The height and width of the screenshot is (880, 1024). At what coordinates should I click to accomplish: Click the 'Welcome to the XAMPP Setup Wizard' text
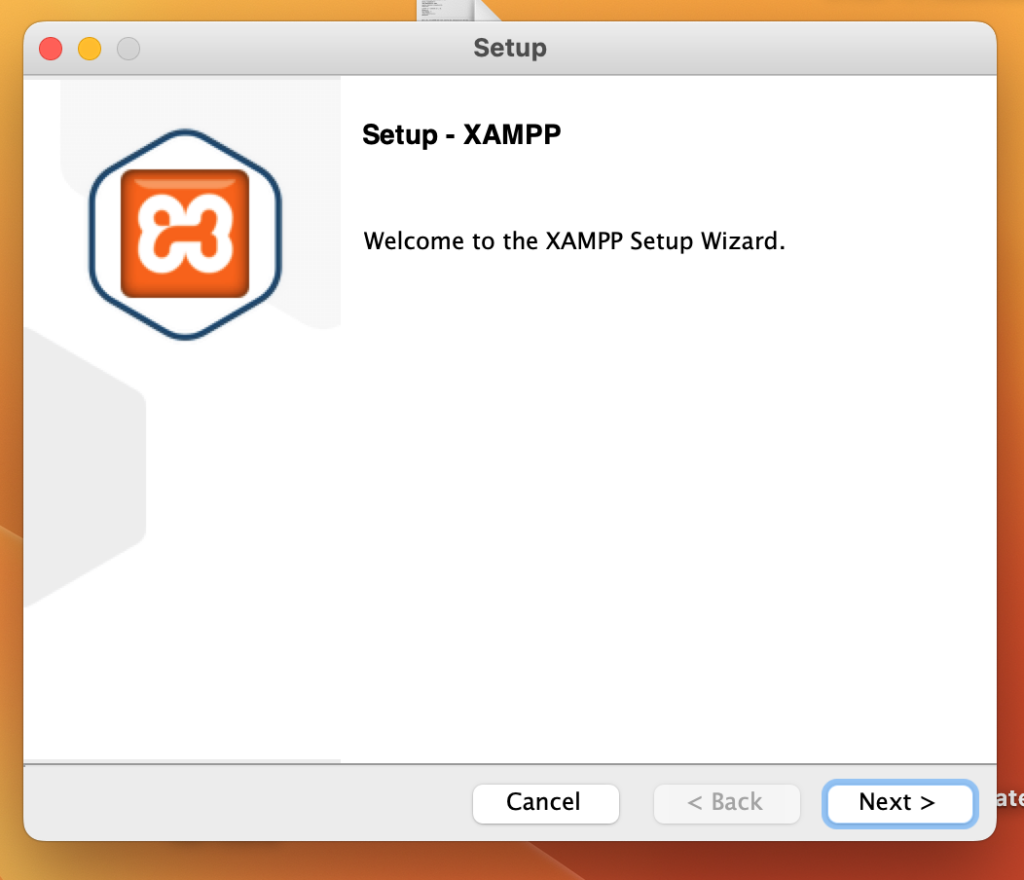coord(574,241)
